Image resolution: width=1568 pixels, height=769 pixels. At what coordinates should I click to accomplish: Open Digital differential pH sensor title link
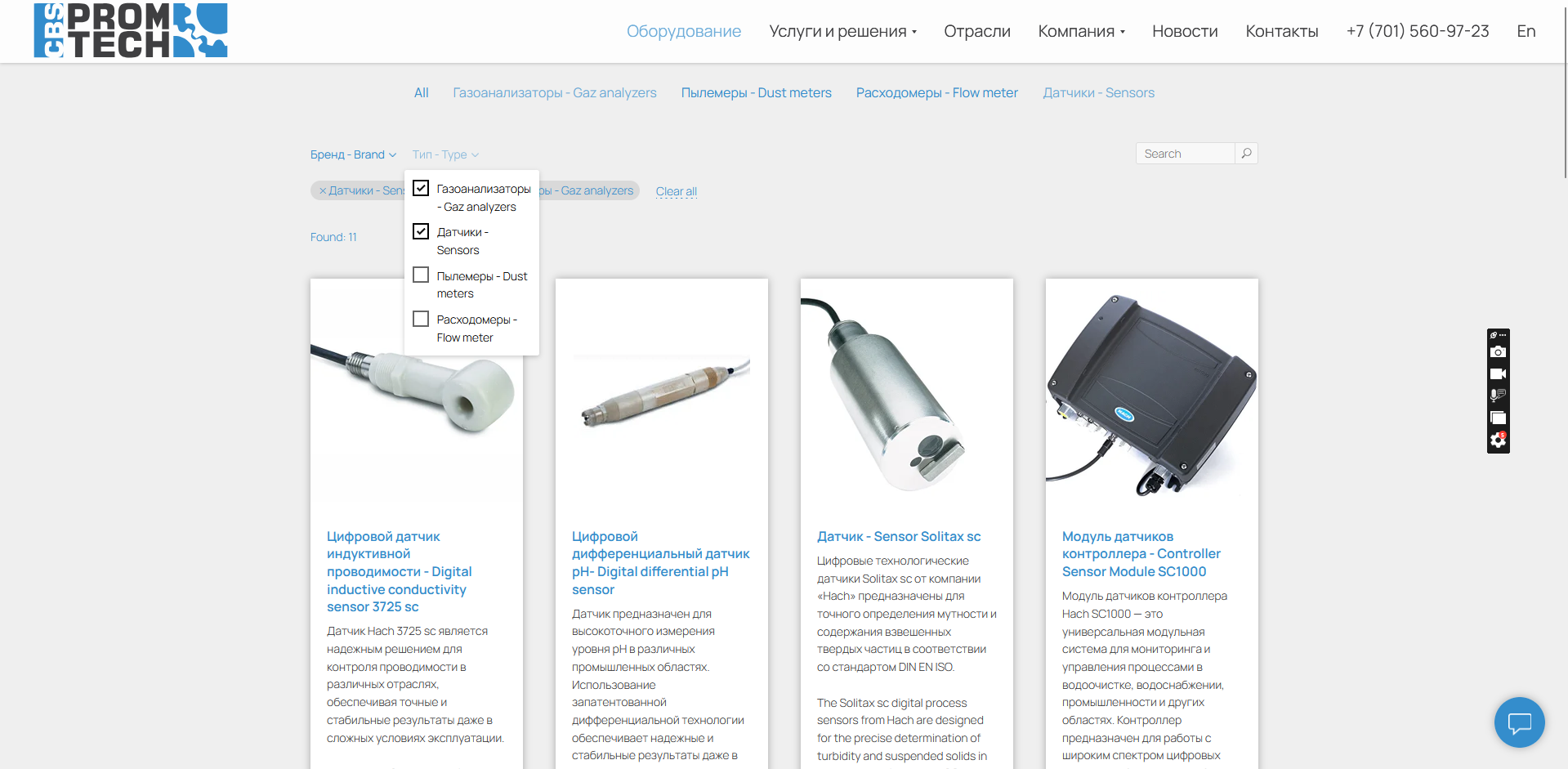tap(660, 563)
